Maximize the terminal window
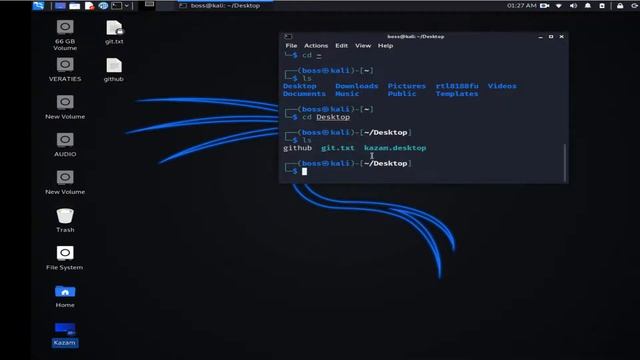This screenshot has width=640, height=360. (x=551, y=37)
